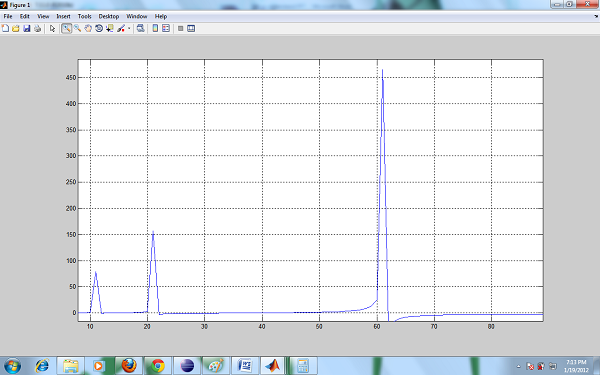This screenshot has width=600, height=375.
Task: Select the Edit Plot arrow tool
Action: (x=52, y=28)
